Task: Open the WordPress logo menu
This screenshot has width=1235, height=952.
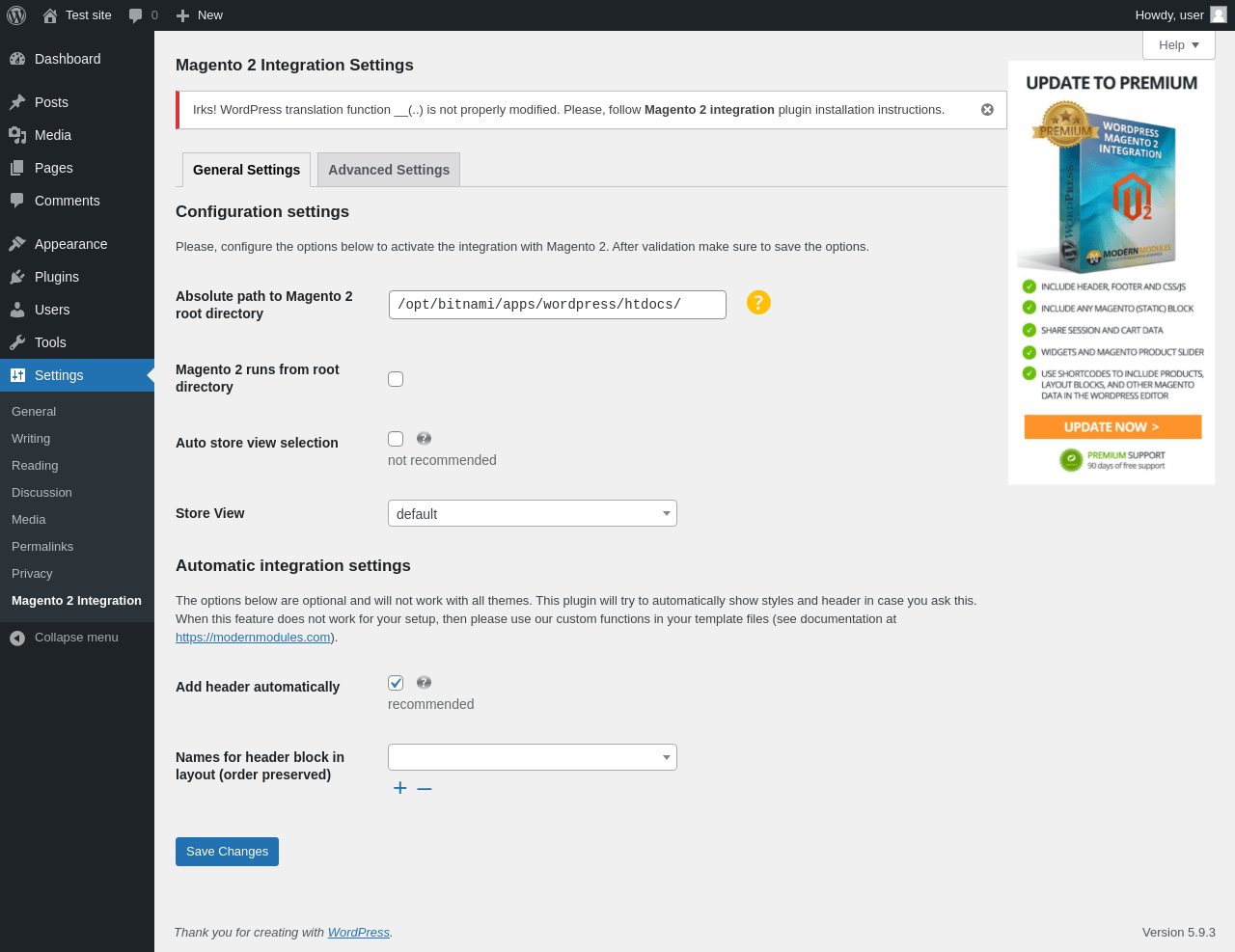Action: coord(16,15)
